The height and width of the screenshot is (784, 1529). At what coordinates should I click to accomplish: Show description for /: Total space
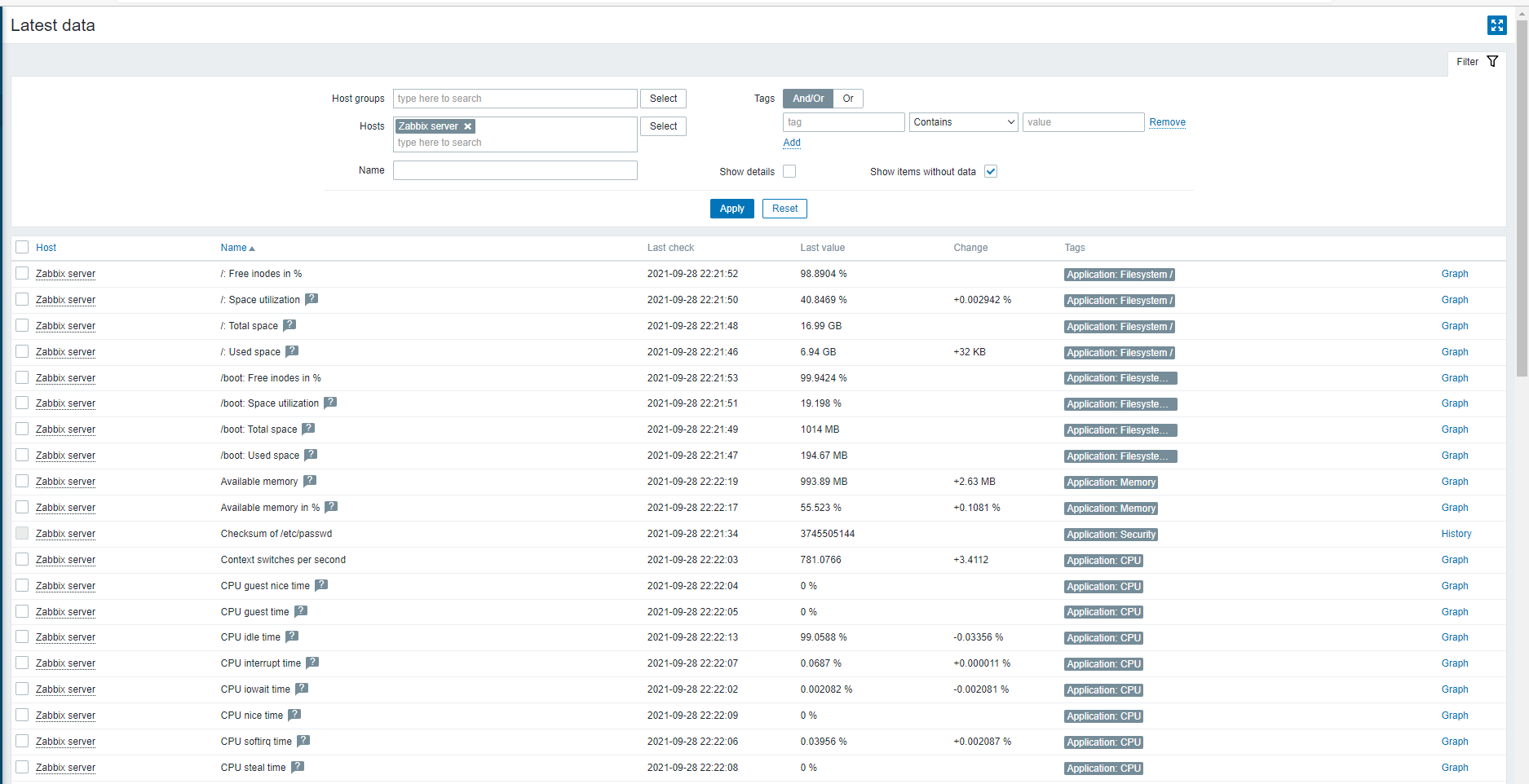point(289,325)
